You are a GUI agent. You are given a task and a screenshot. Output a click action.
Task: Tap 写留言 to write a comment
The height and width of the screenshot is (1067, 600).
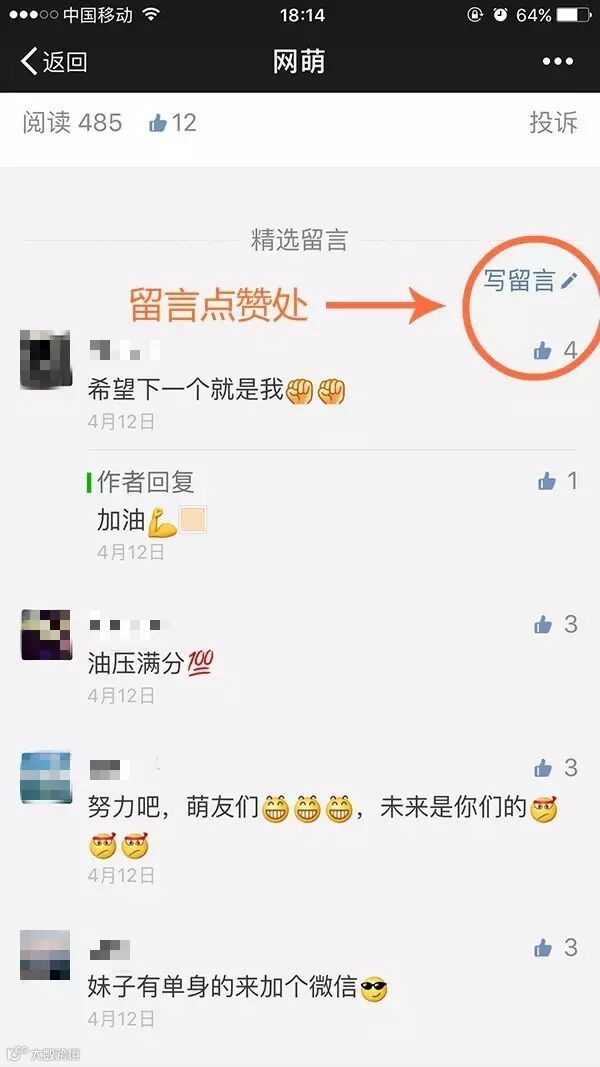(519, 280)
